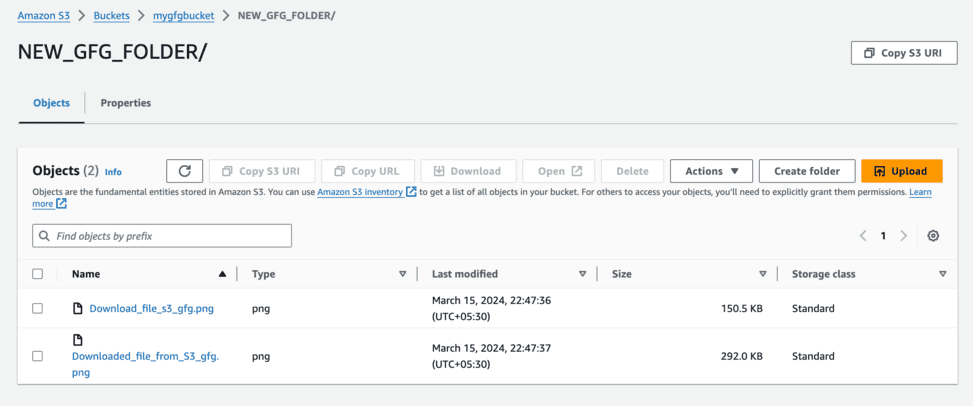Click file icon beside Download_file_s3_gfg.png
Viewport: 973px width, 406px height.
pyautogui.click(x=78, y=309)
